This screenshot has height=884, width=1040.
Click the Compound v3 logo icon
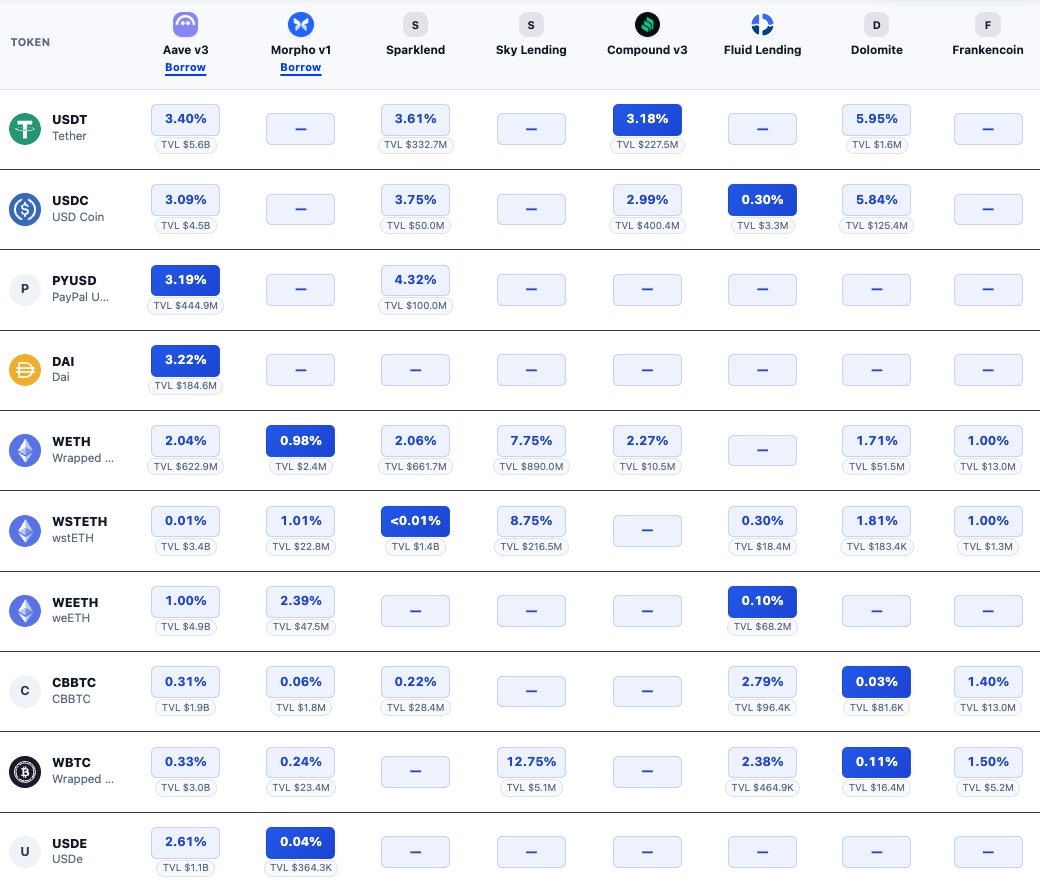coord(647,25)
